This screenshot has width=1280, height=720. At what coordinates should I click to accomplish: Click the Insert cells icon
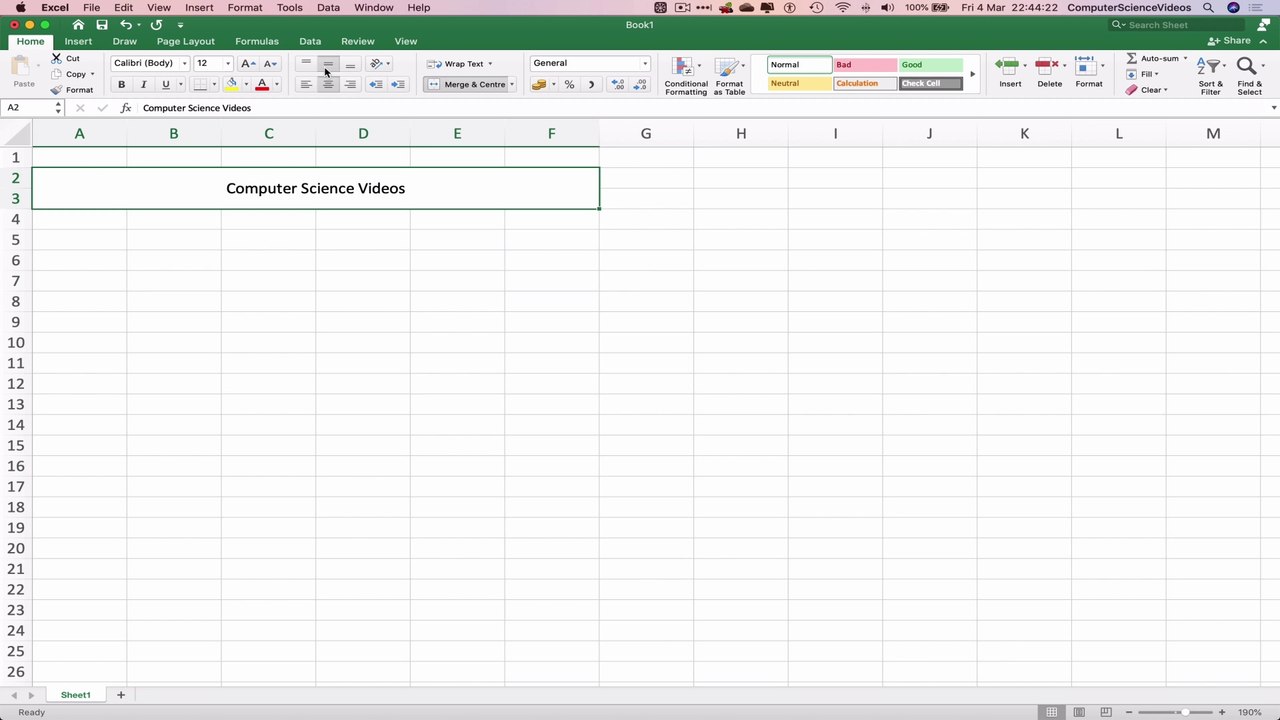[x=1007, y=66]
